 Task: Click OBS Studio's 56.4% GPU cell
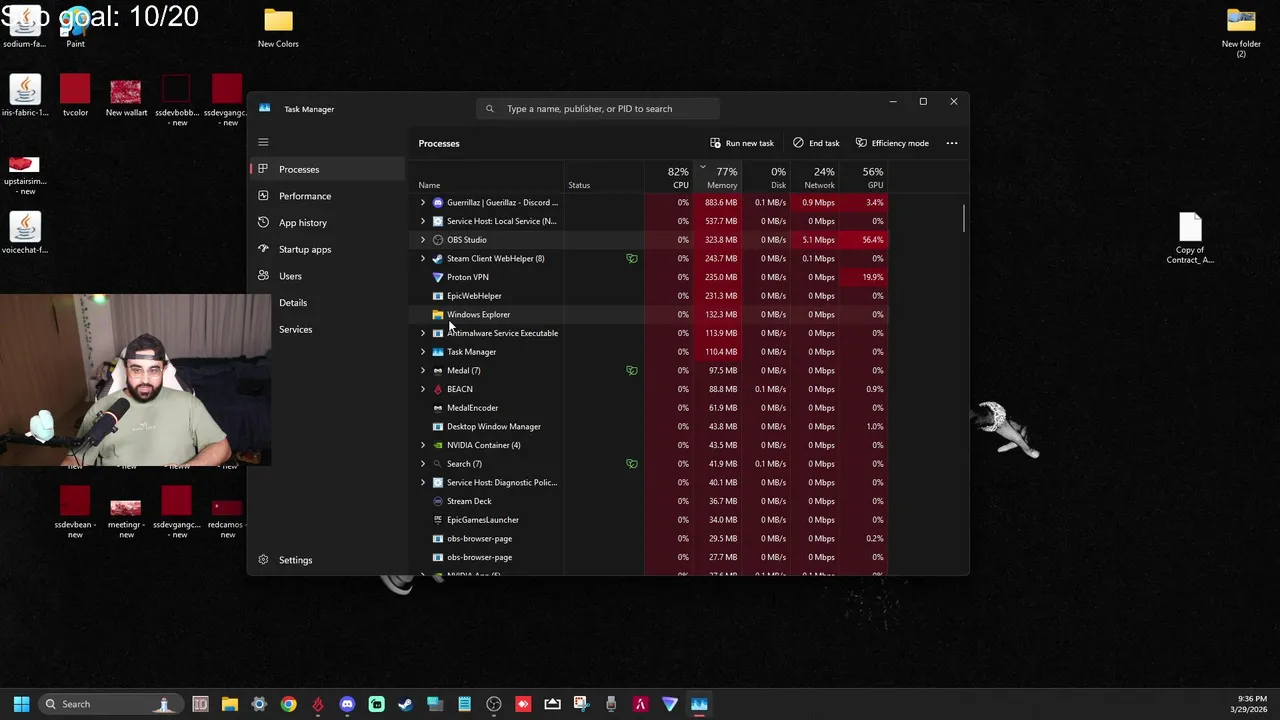(865, 240)
